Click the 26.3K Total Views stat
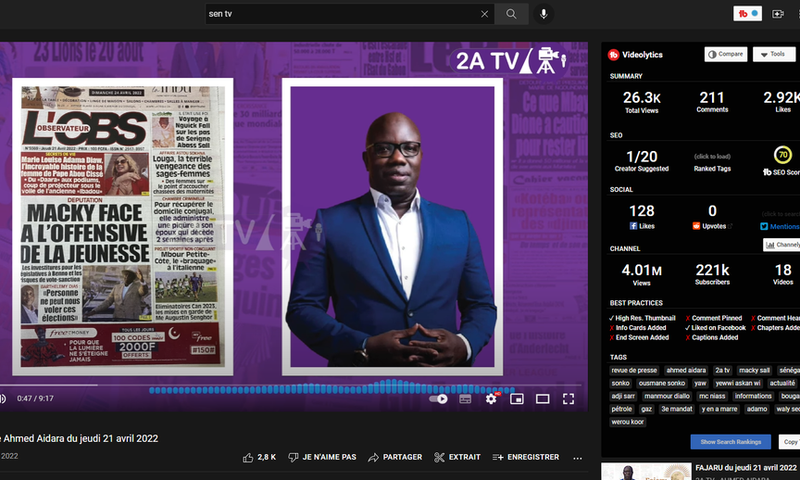 click(642, 102)
